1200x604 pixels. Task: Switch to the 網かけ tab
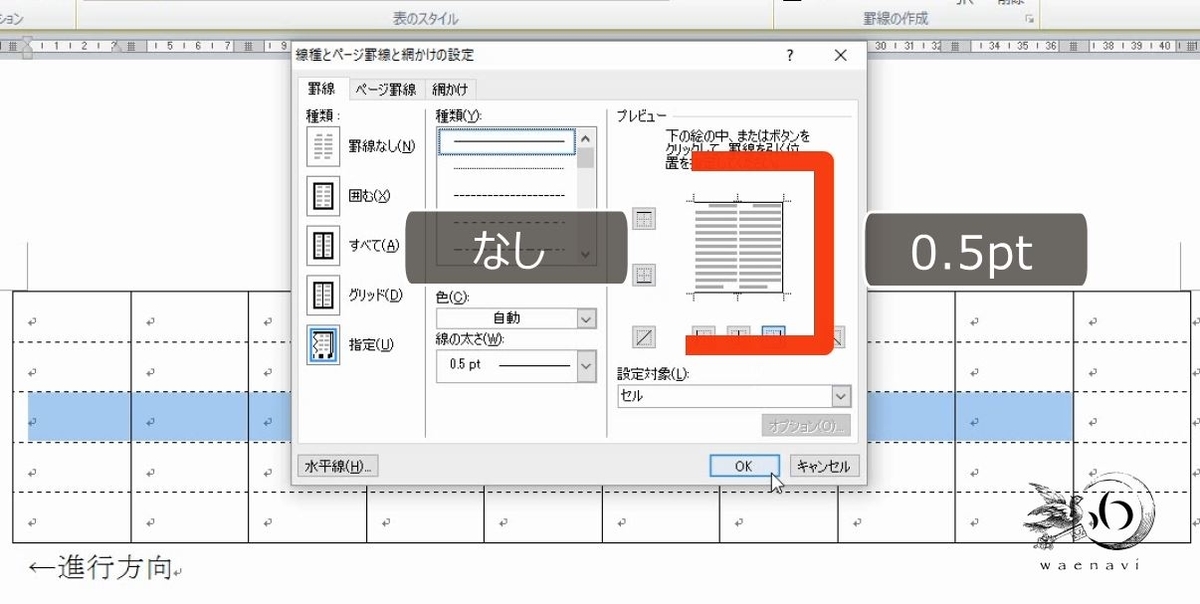click(450, 89)
